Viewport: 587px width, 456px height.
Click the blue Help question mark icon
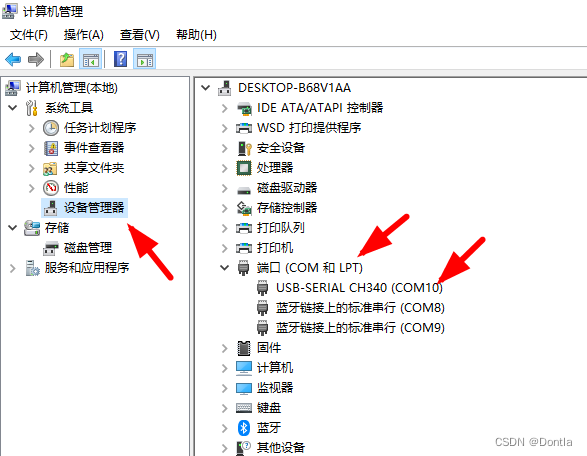(x=121, y=59)
